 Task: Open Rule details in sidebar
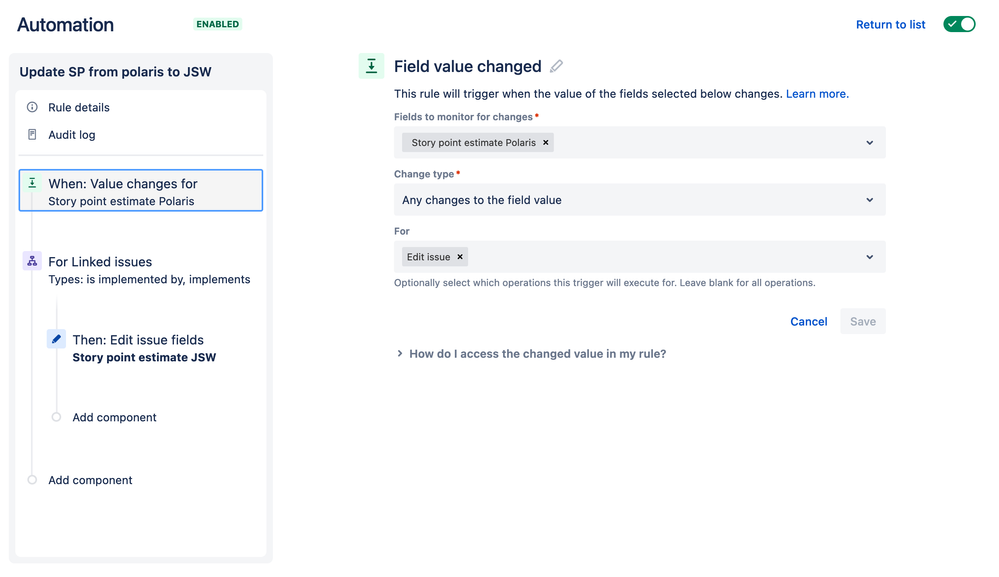tap(79, 107)
